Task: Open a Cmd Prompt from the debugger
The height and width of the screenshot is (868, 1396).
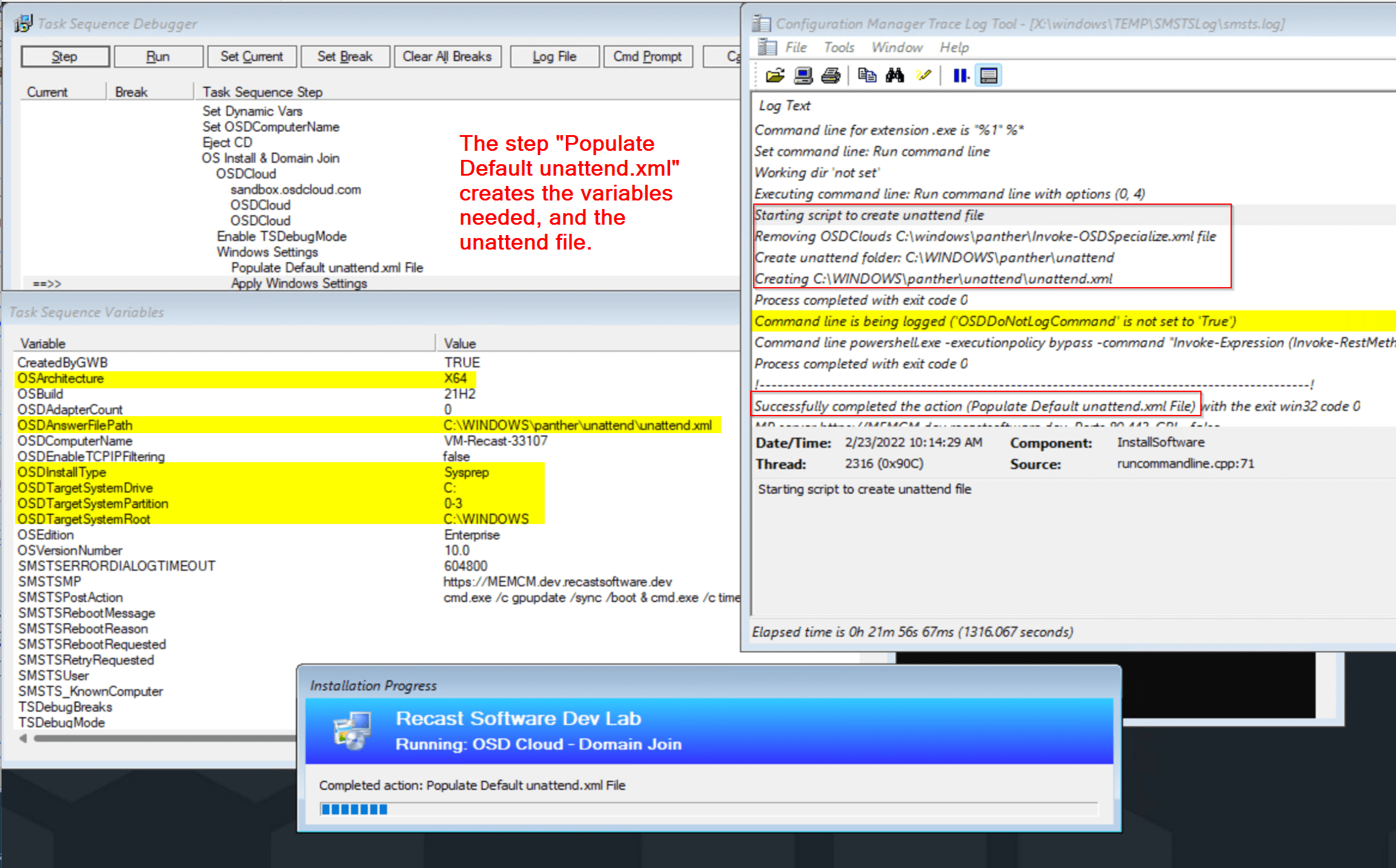Action: coord(648,56)
